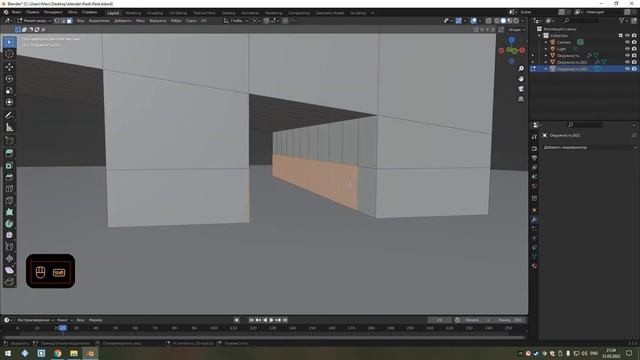Switch to the UV Editing workspace tab
Image resolution: width=640 pixels, height=360 pixels.
pos(178,13)
